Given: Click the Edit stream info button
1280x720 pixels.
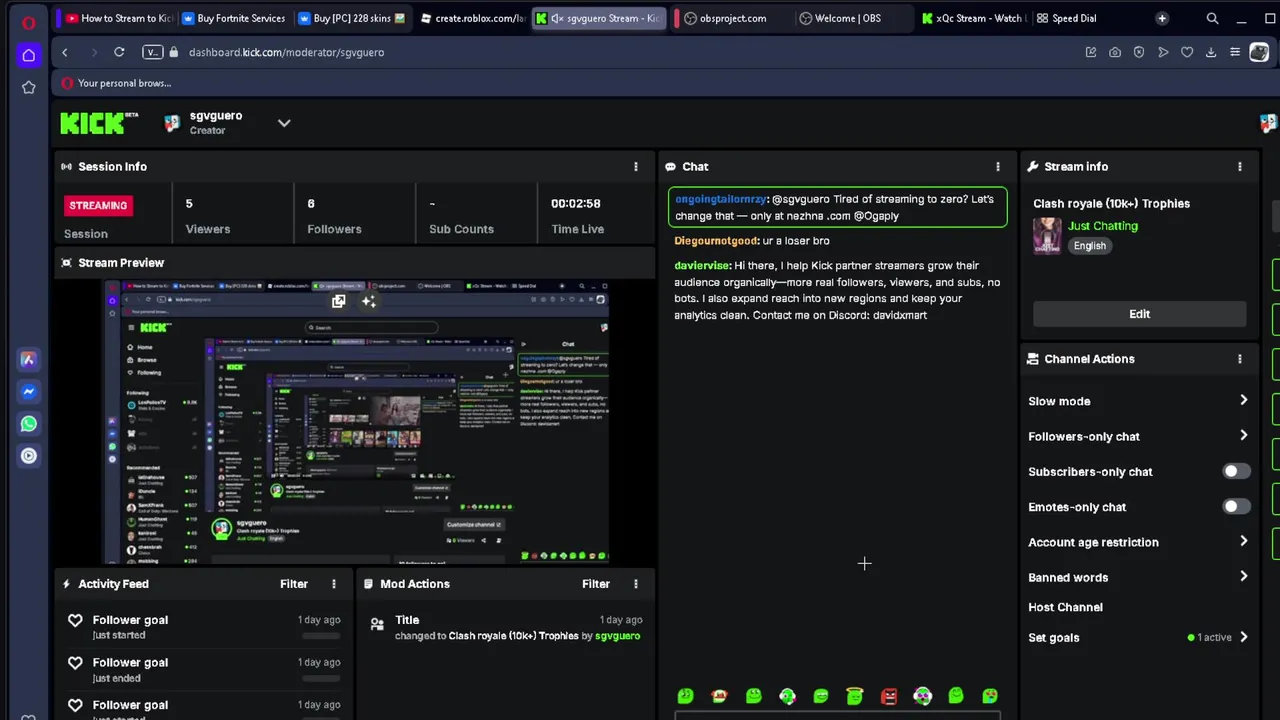Looking at the screenshot, I should pyautogui.click(x=1139, y=314).
